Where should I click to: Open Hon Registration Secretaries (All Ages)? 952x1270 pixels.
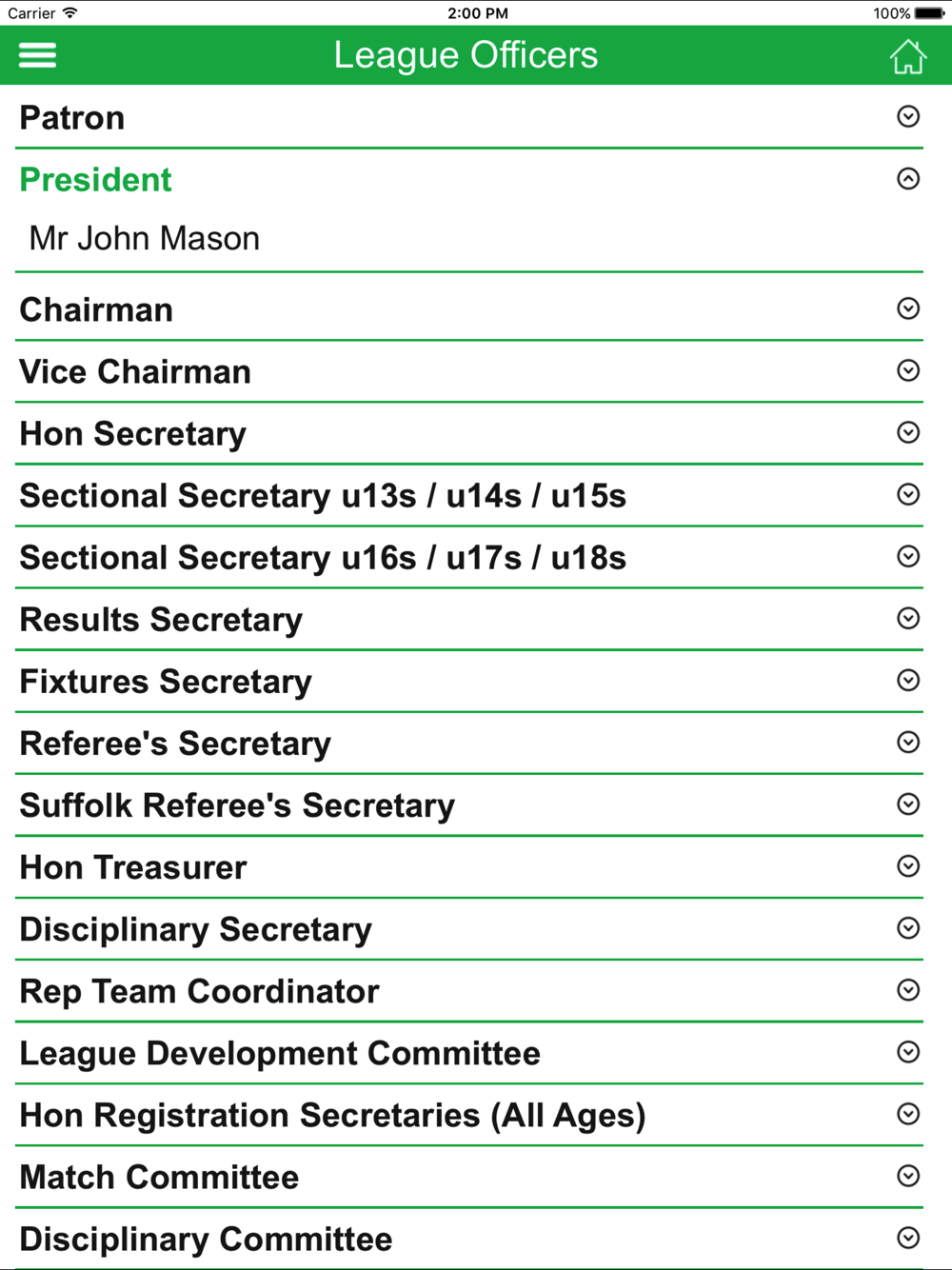(x=469, y=1115)
